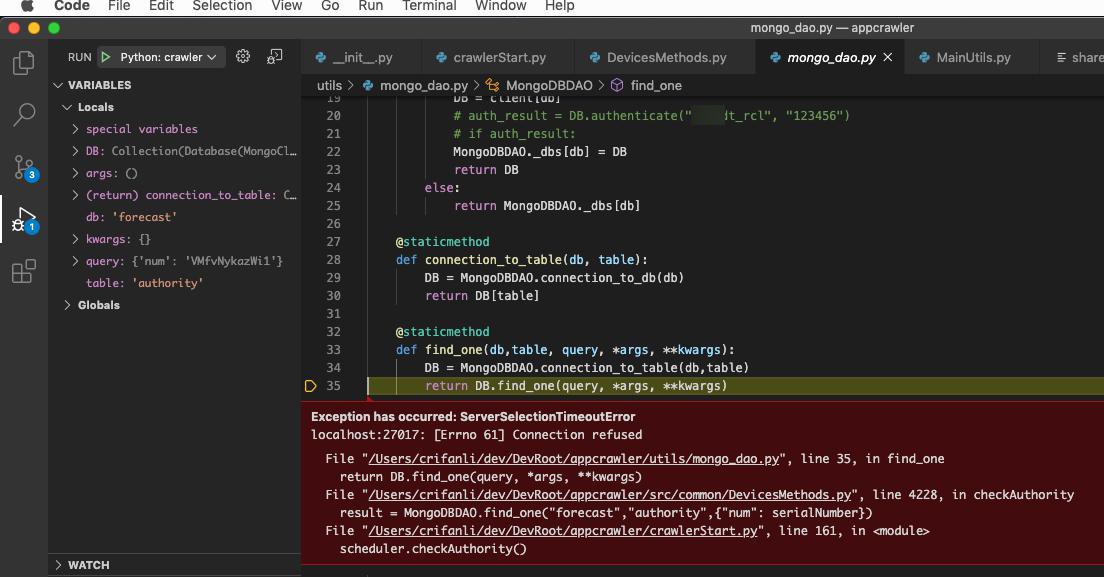Switch to the __init__.py tab
The image size is (1104, 577).
[x=362, y=58]
